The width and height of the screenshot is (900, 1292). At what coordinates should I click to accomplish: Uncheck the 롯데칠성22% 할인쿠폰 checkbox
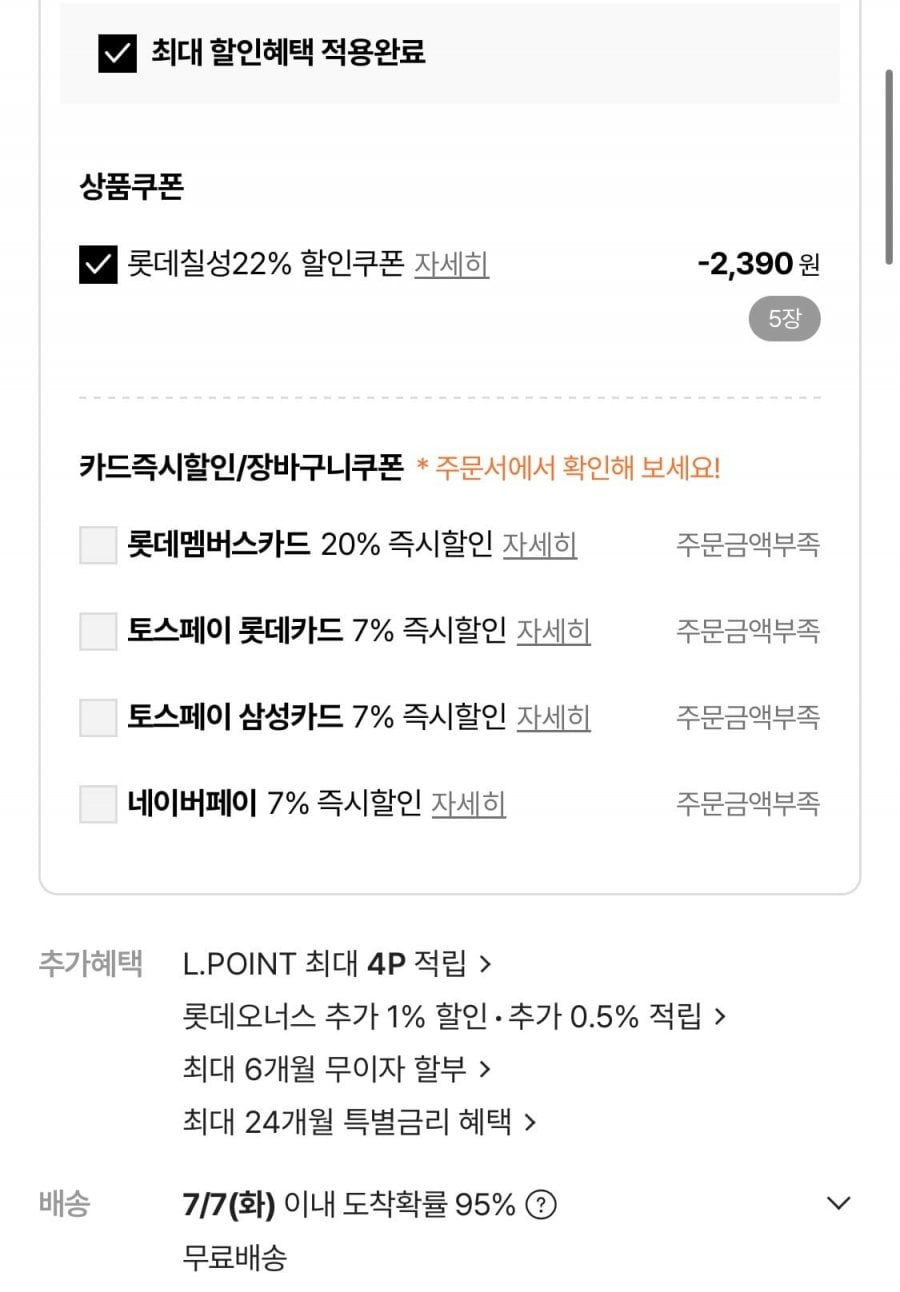click(x=98, y=265)
